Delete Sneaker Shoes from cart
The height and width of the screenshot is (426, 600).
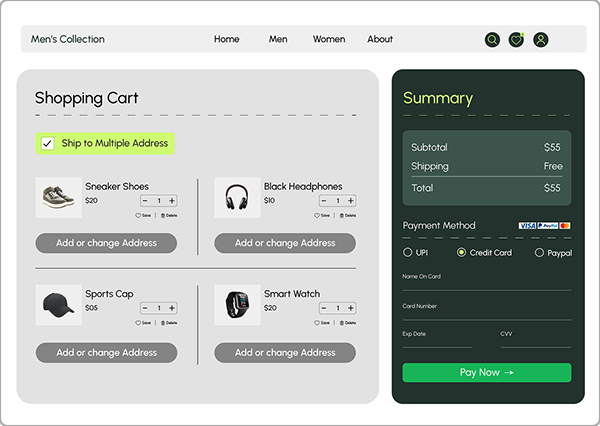[168, 215]
